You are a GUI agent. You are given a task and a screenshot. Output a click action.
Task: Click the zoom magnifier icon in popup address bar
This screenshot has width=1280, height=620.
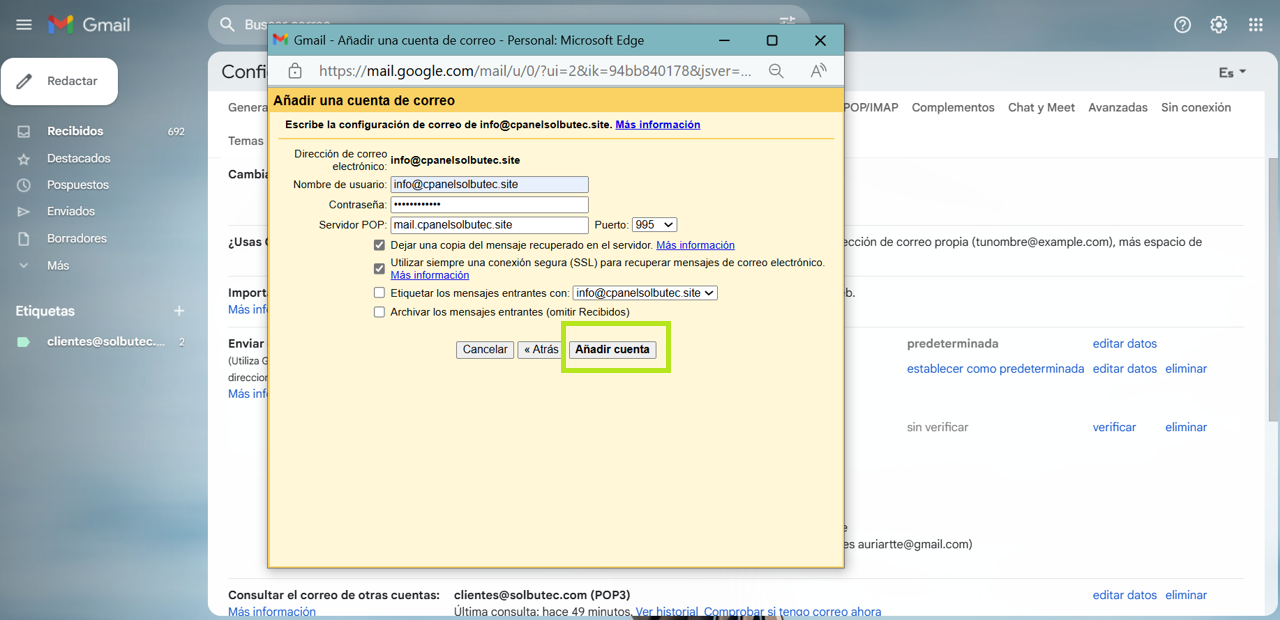click(x=776, y=71)
